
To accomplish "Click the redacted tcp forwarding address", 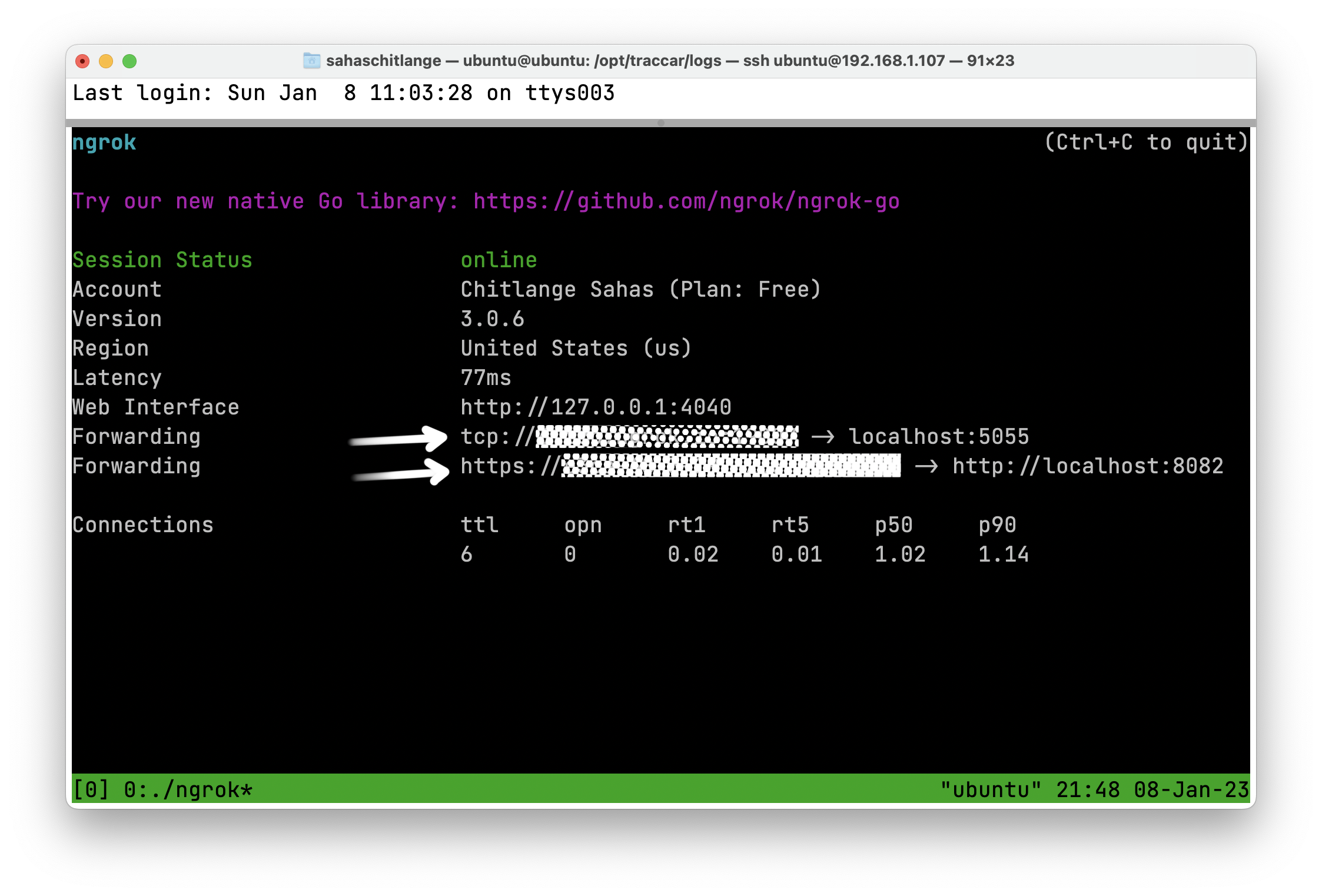I will point(667,437).
